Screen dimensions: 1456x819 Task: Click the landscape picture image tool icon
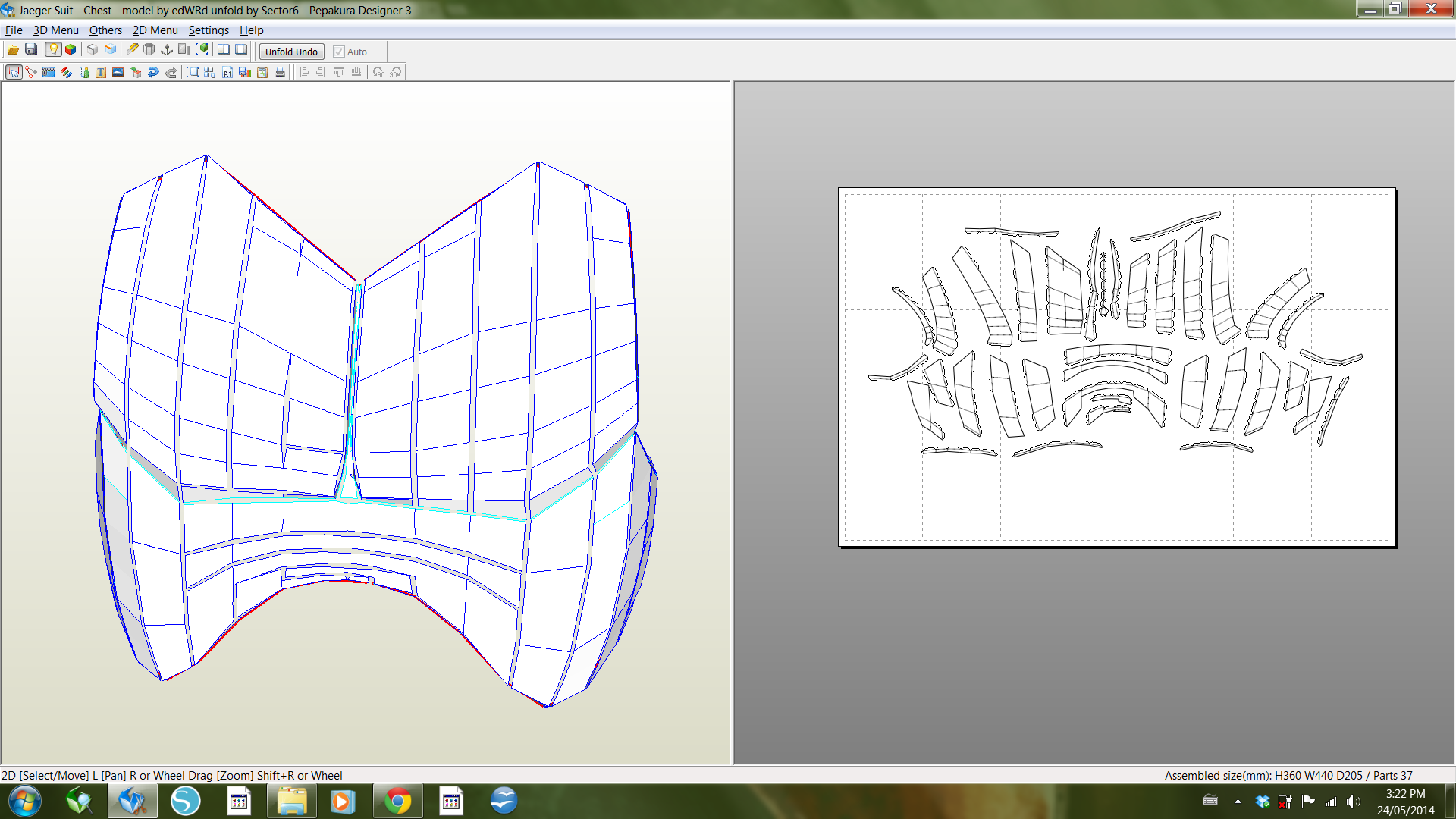(118, 72)
